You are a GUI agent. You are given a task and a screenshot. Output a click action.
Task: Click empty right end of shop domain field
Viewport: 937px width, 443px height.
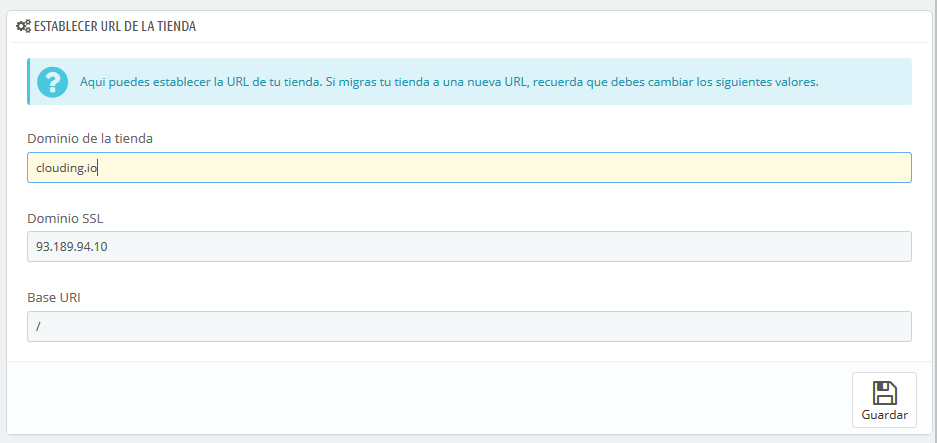(837, 167)
